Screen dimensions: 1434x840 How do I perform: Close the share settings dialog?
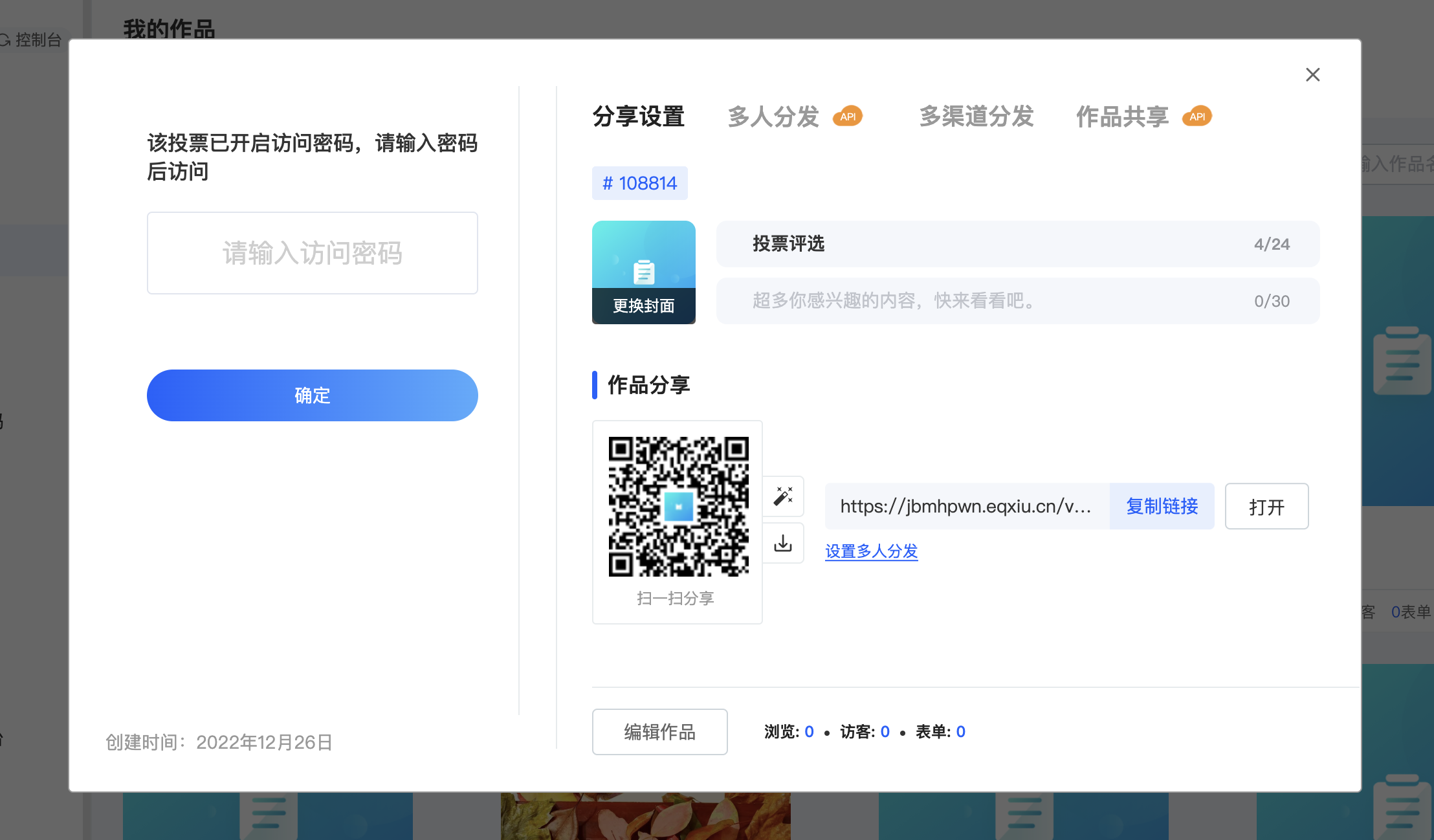point(1312,75)
